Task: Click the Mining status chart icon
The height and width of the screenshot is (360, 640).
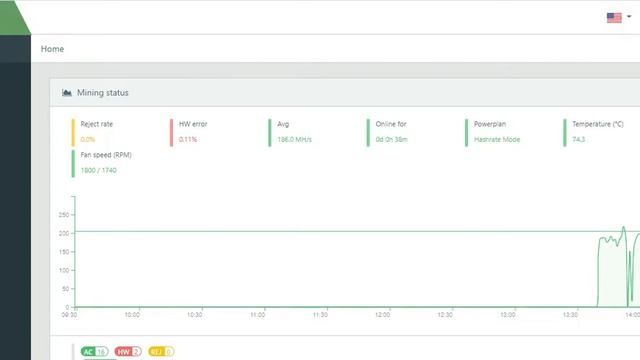Action: (x=67, y=93)
